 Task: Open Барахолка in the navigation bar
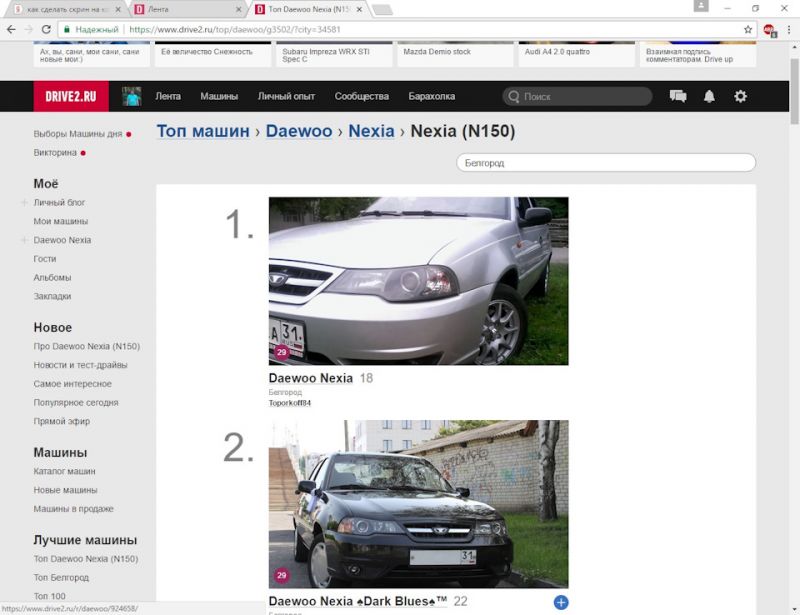tap(432, 96)
